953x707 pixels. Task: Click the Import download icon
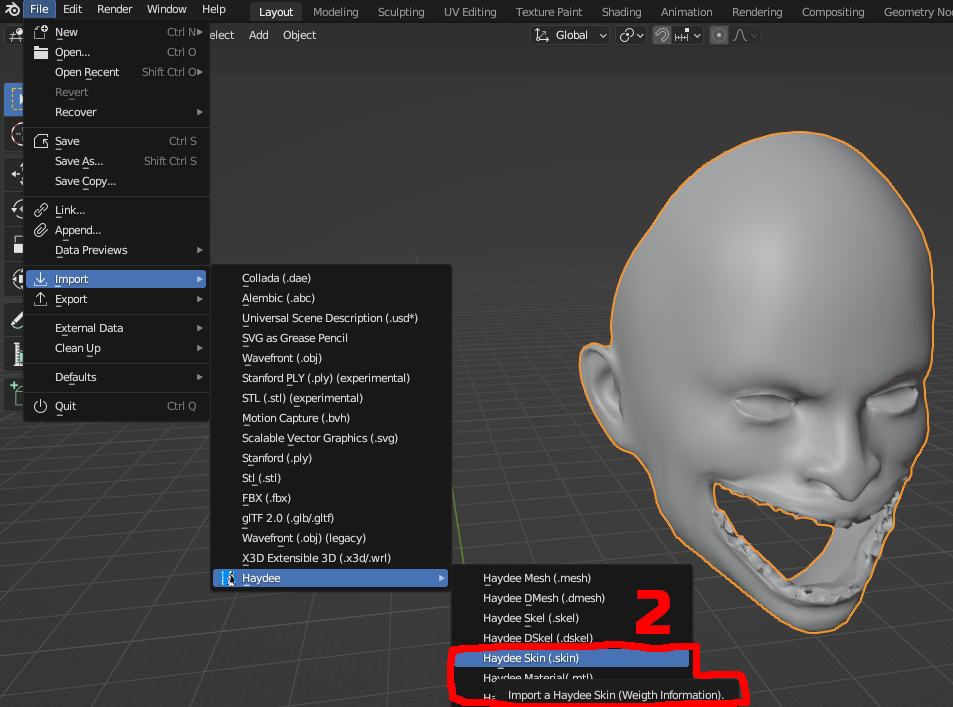pos(41,279)
